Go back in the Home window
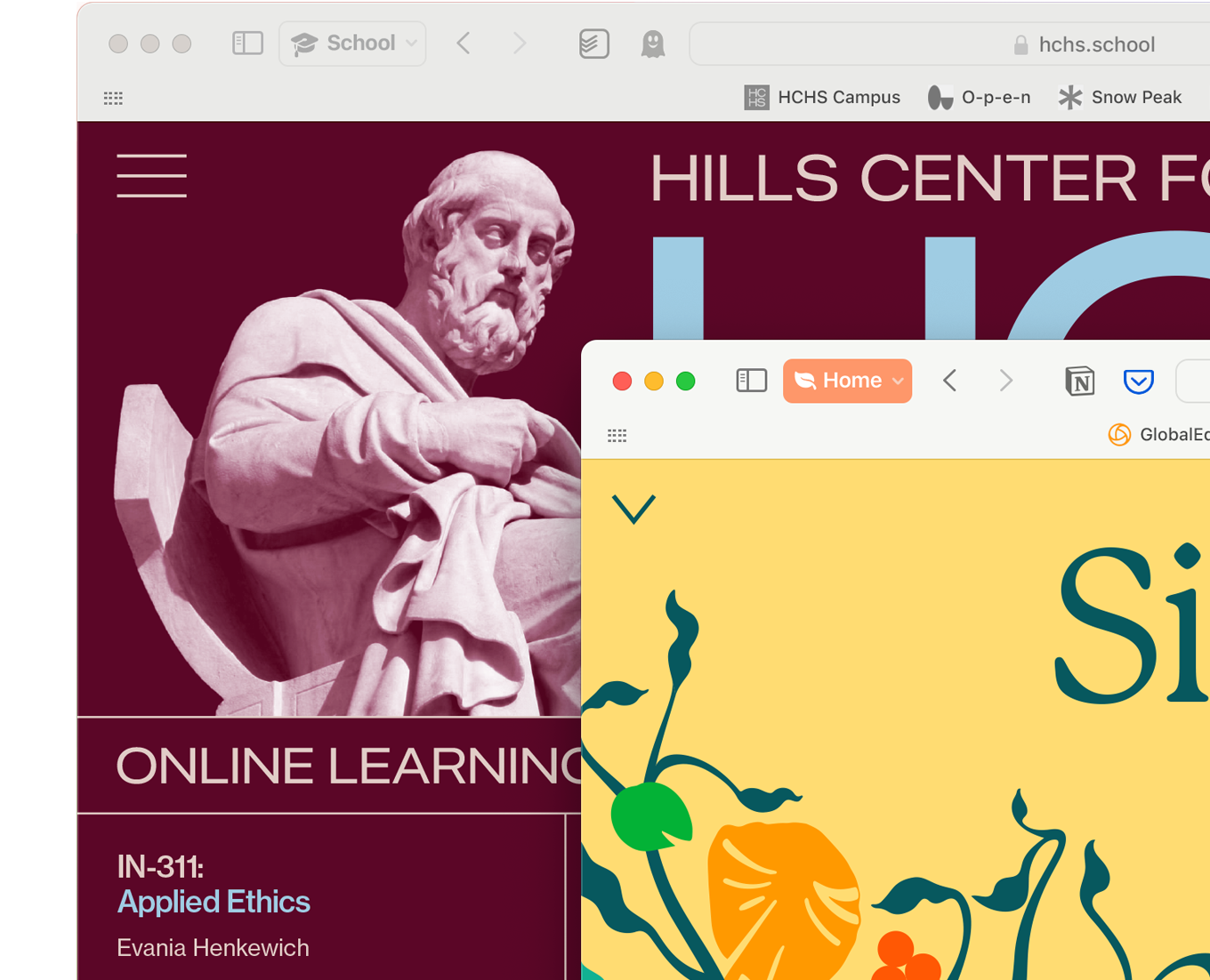Image resolution: width=1210 pixels, height=980 pixels. coord(949,381)
